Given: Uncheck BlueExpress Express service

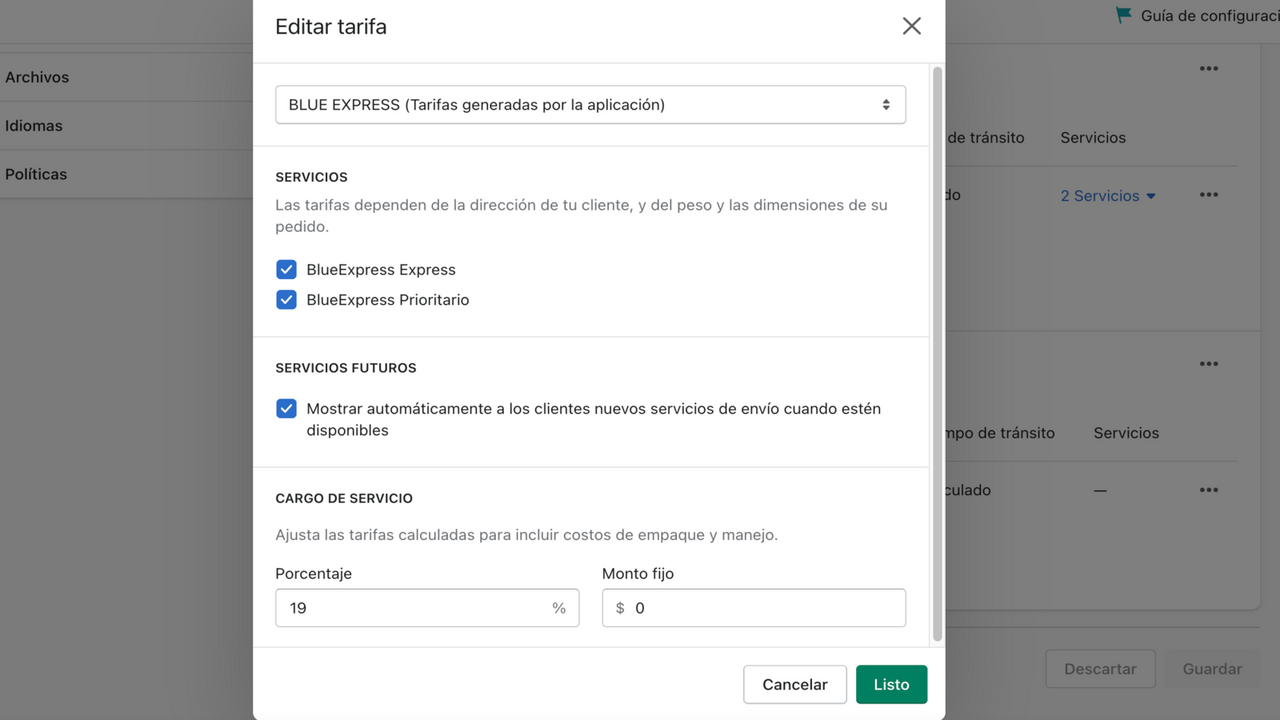Looking at the screenshot, I should (286, 270).
